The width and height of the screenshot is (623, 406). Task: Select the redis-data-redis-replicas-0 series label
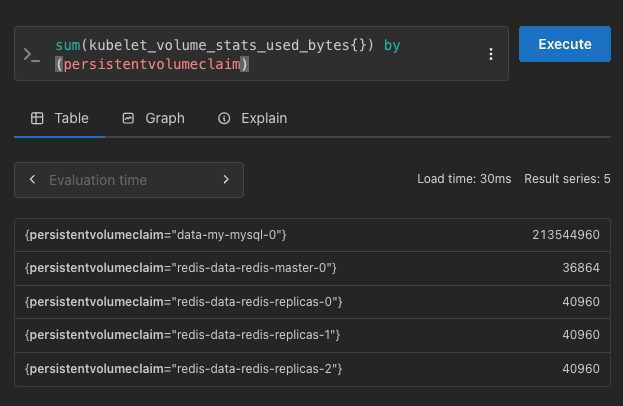tap(184, 301)
